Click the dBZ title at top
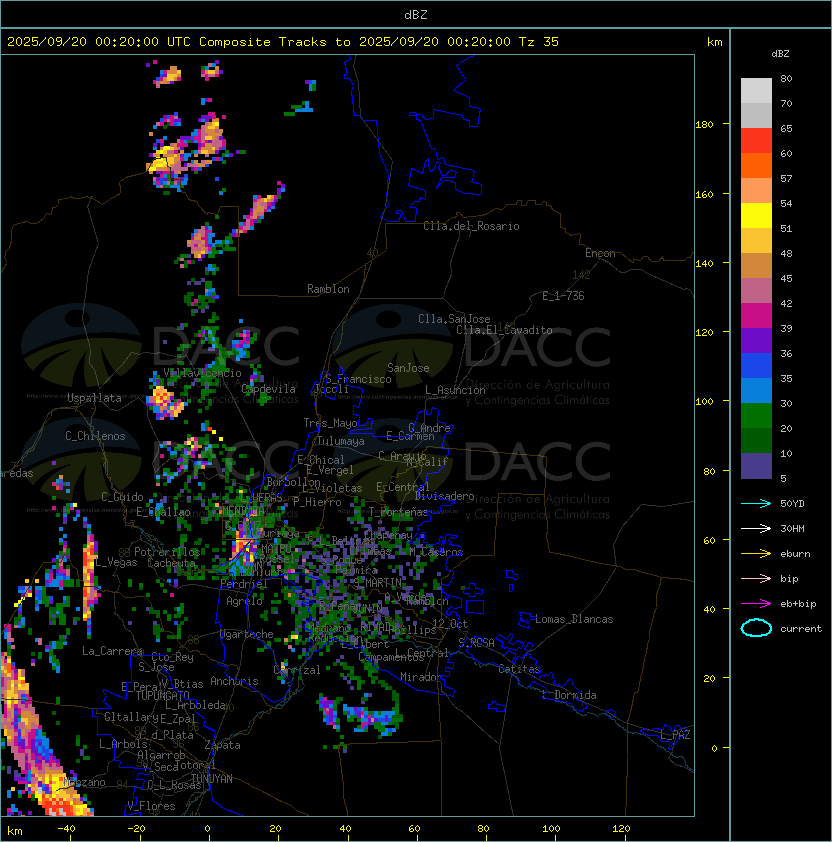Viewport: 832px width, 842px height. 416,15
